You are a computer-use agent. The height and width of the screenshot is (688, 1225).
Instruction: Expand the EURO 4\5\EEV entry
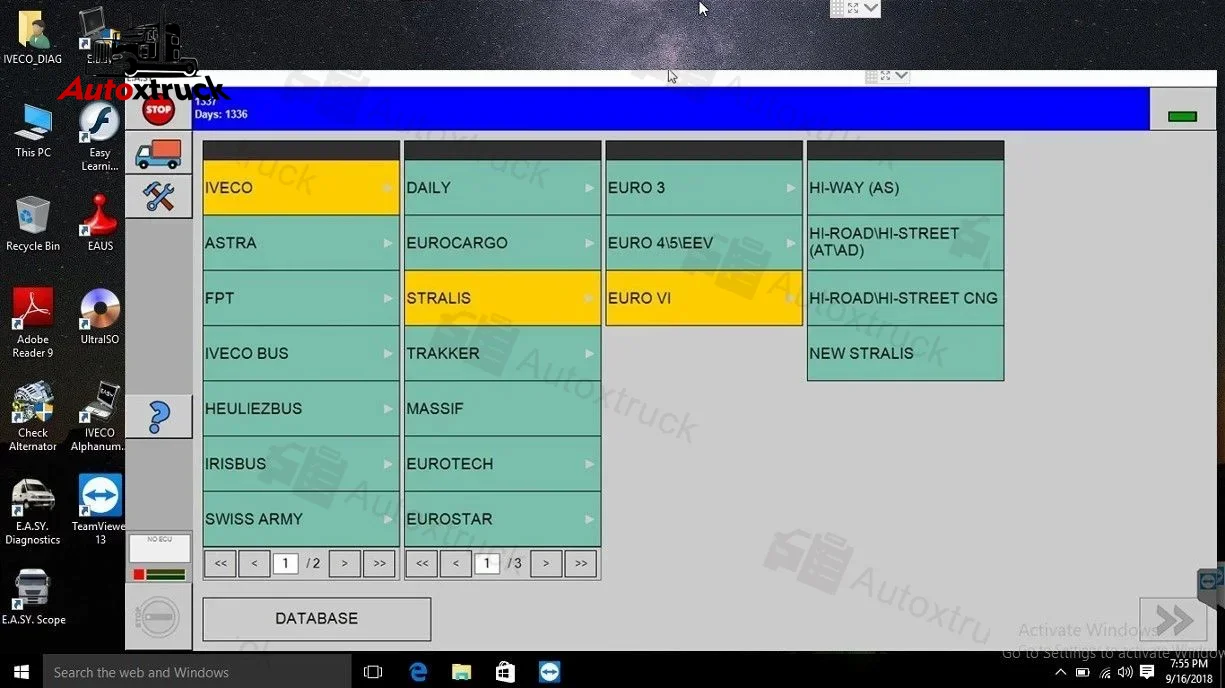pos(704,243)
